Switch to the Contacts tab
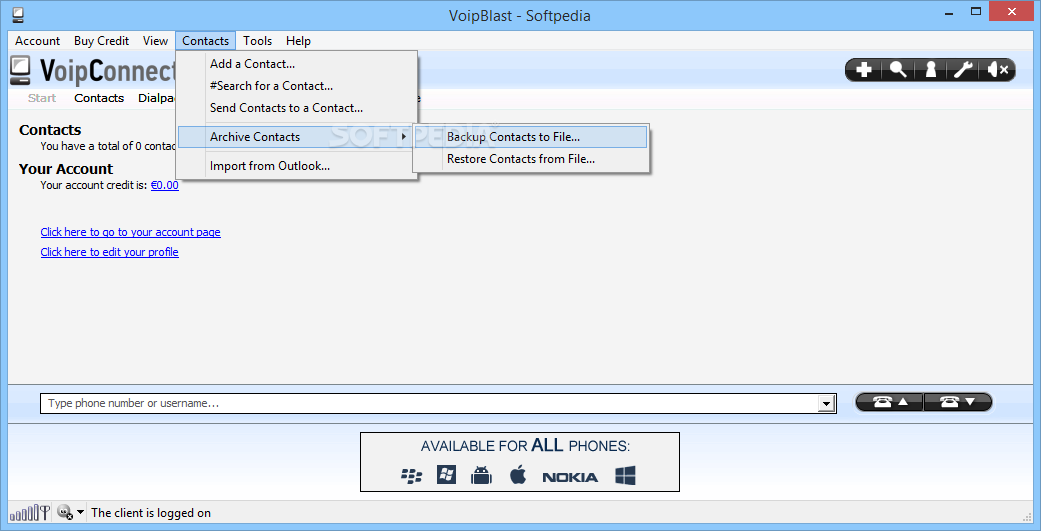Image resolution: width=1041 pixels, height=531 pixels. 99,98
